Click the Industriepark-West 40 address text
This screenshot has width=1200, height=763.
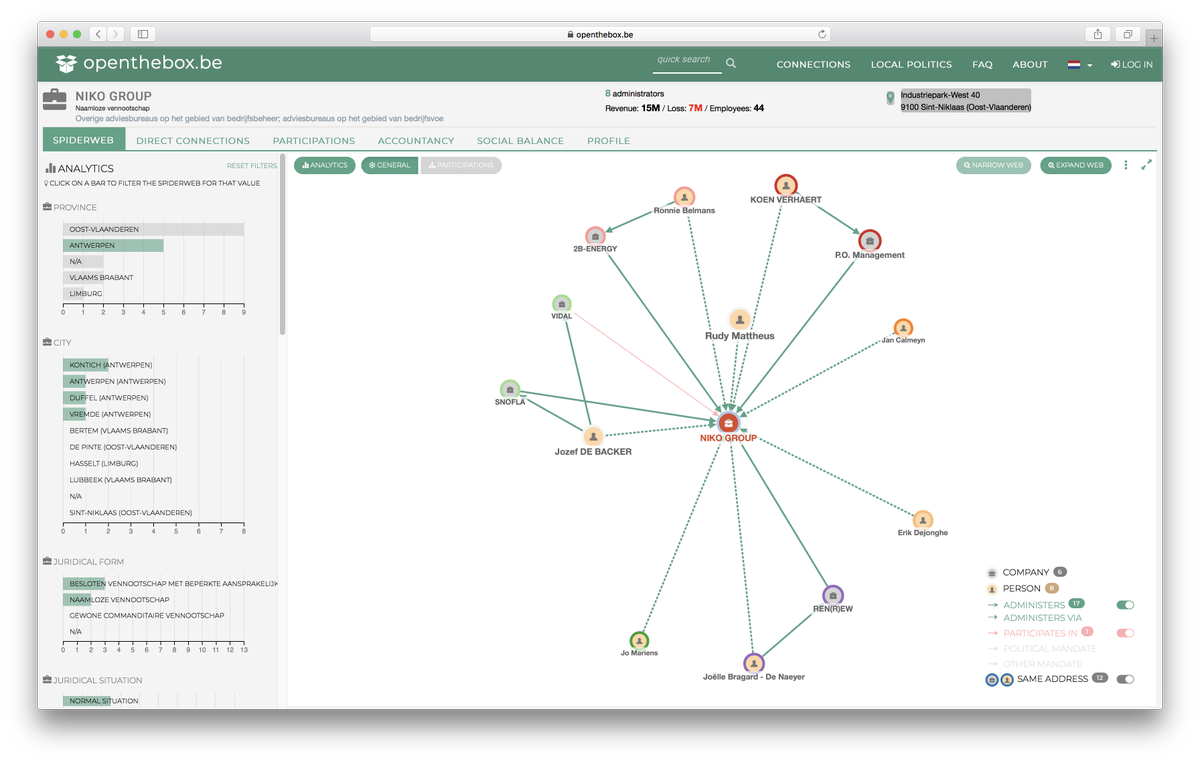[x=940, y=95]
